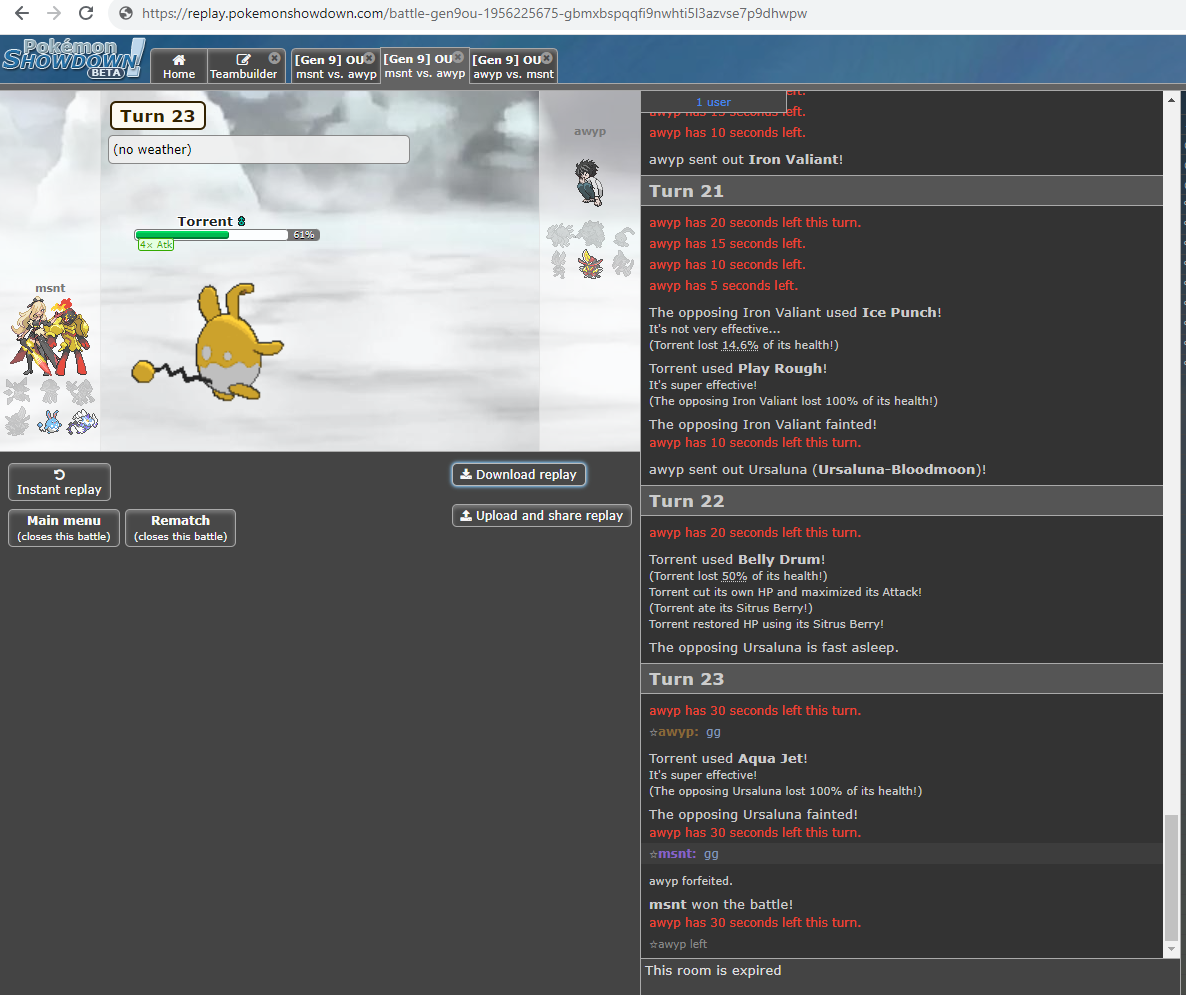Open the 1 user list

(x=713, y=101)
